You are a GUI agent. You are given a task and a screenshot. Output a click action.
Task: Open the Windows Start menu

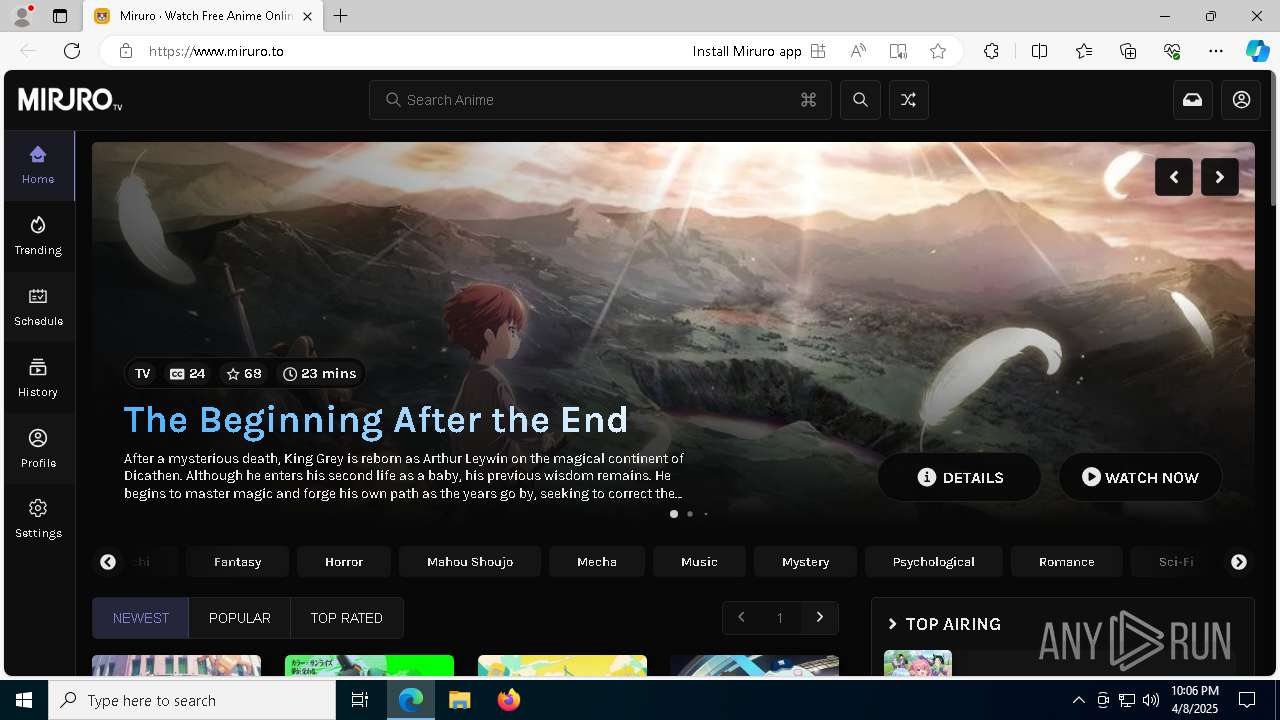click(24, 700)
